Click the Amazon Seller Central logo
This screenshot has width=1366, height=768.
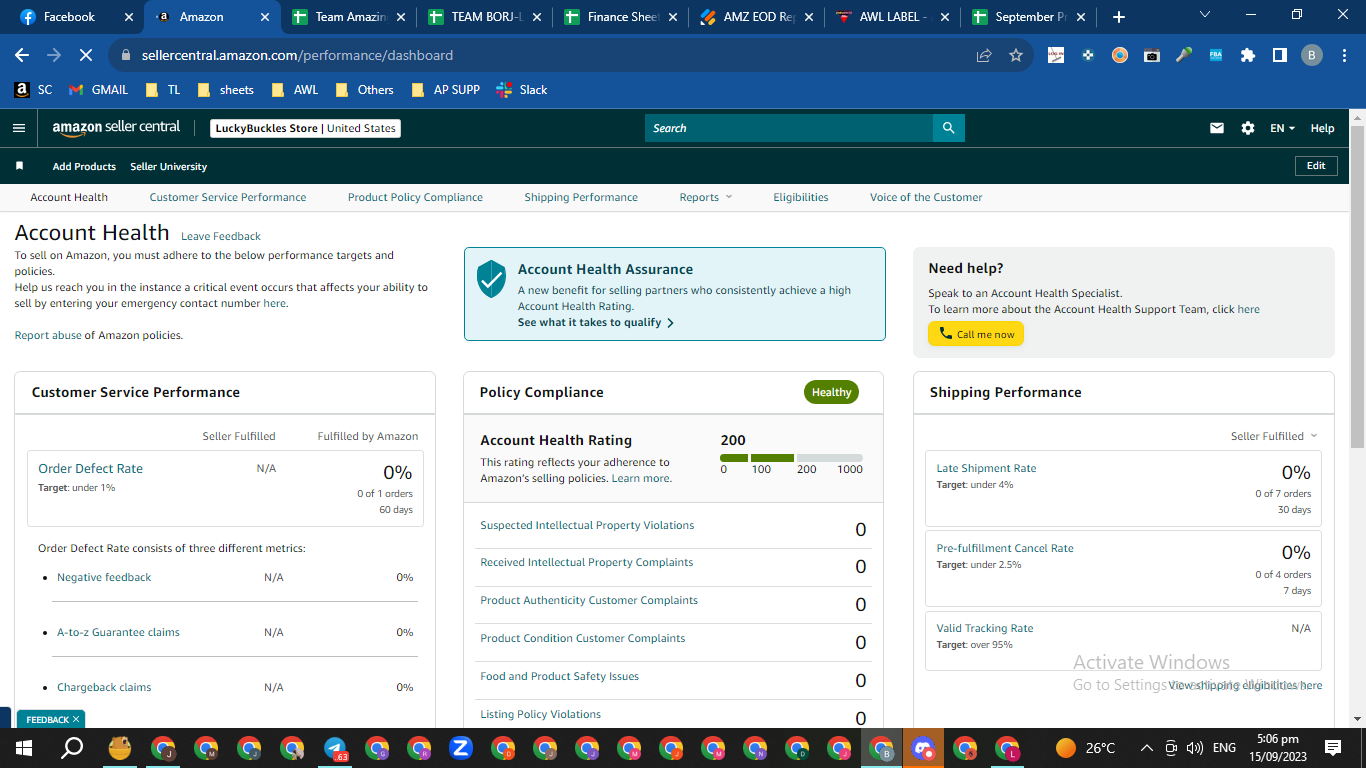[117, 128]
